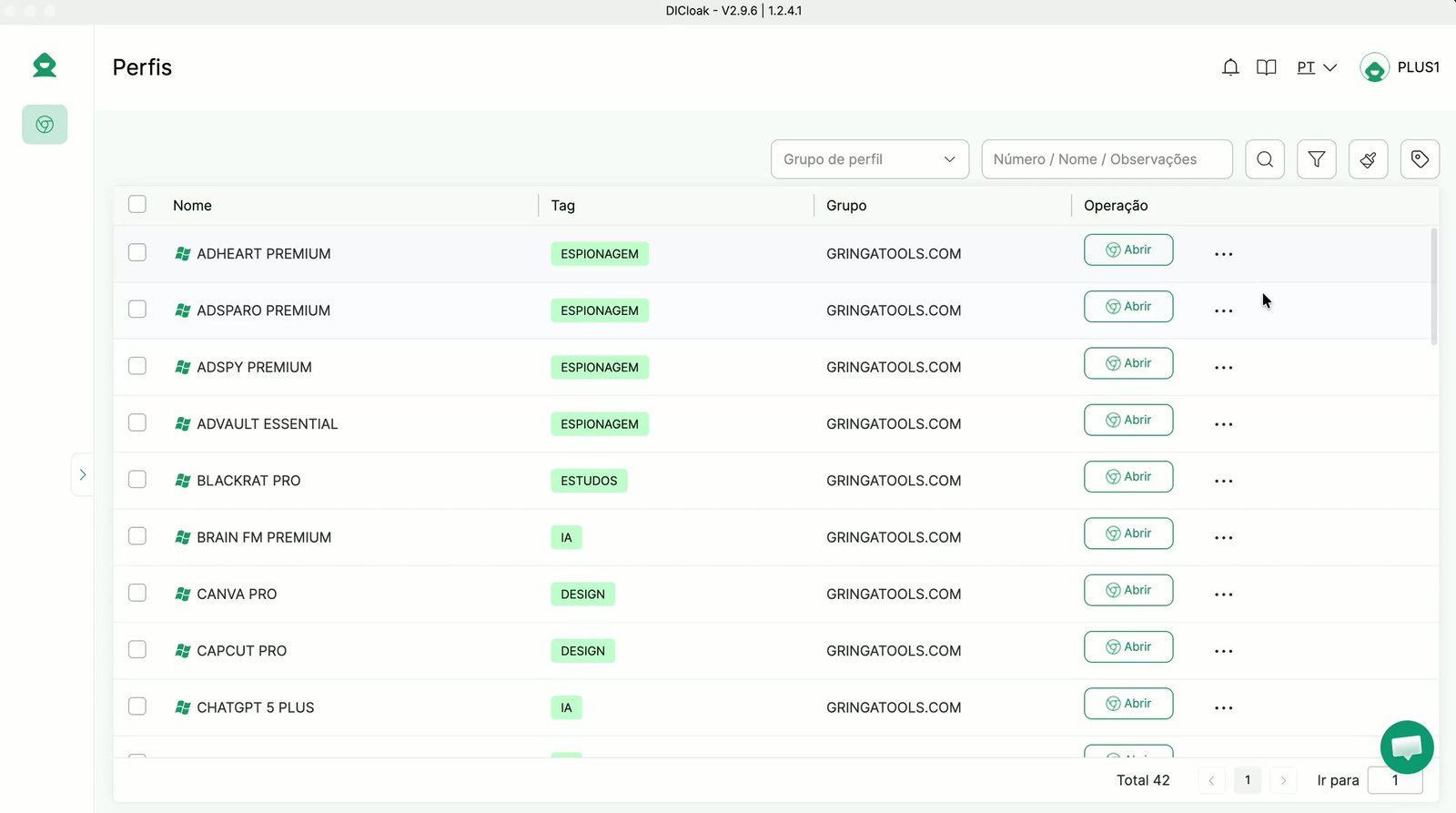Screen dimensions: 1456x813
Task: Open the support chat bubble
Action: coord(1407,747)
